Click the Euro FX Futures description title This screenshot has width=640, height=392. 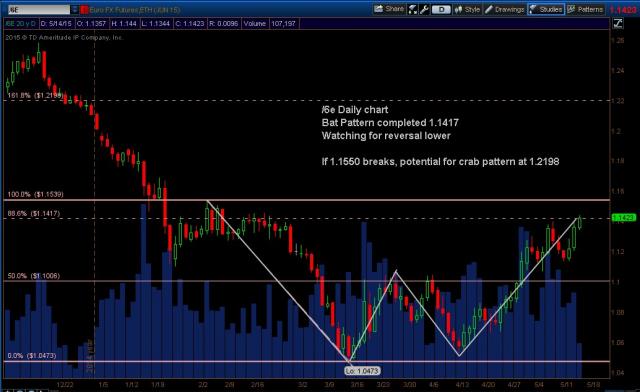(x=134, y=9)
